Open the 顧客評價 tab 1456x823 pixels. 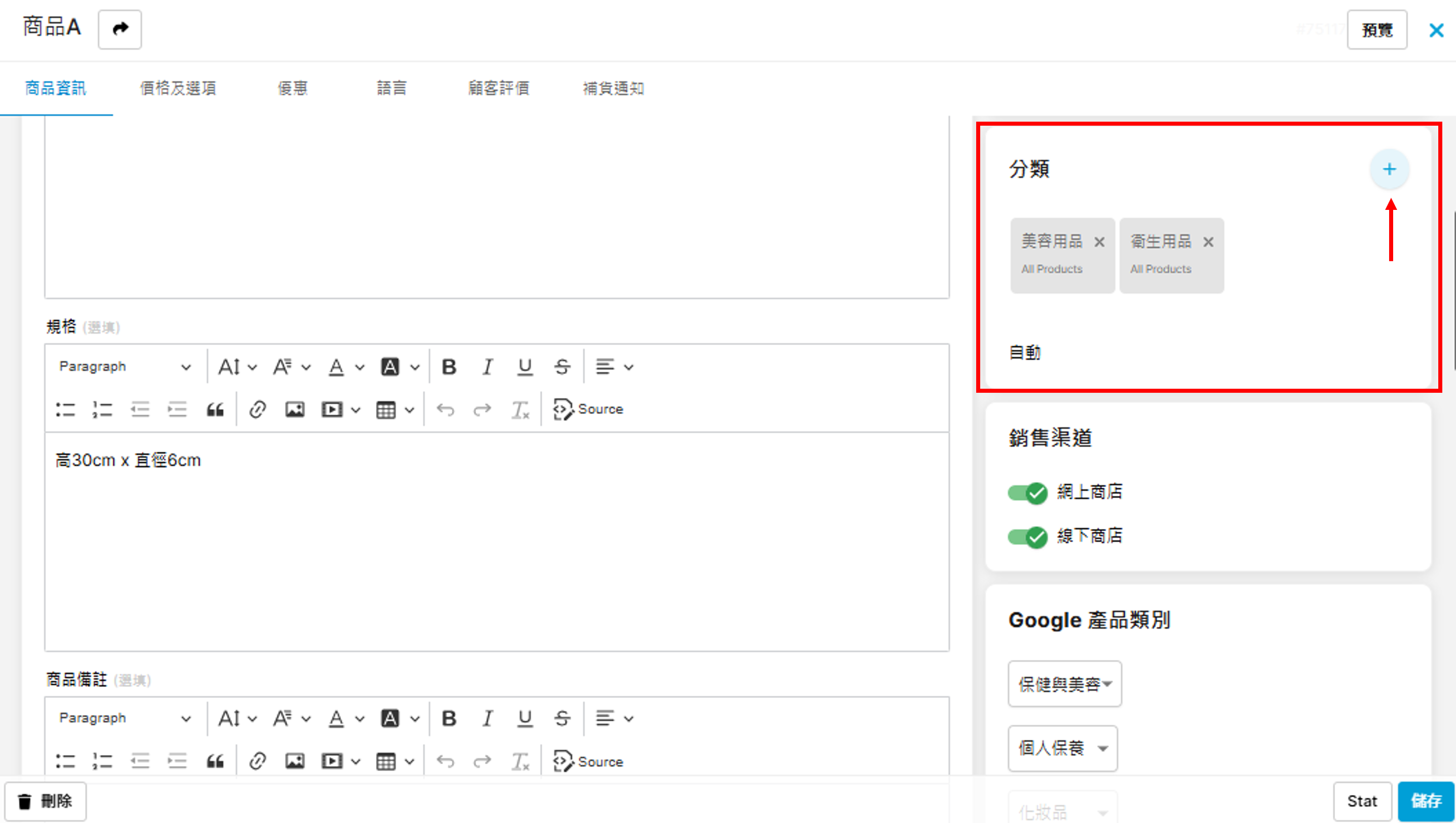(498, 88)
